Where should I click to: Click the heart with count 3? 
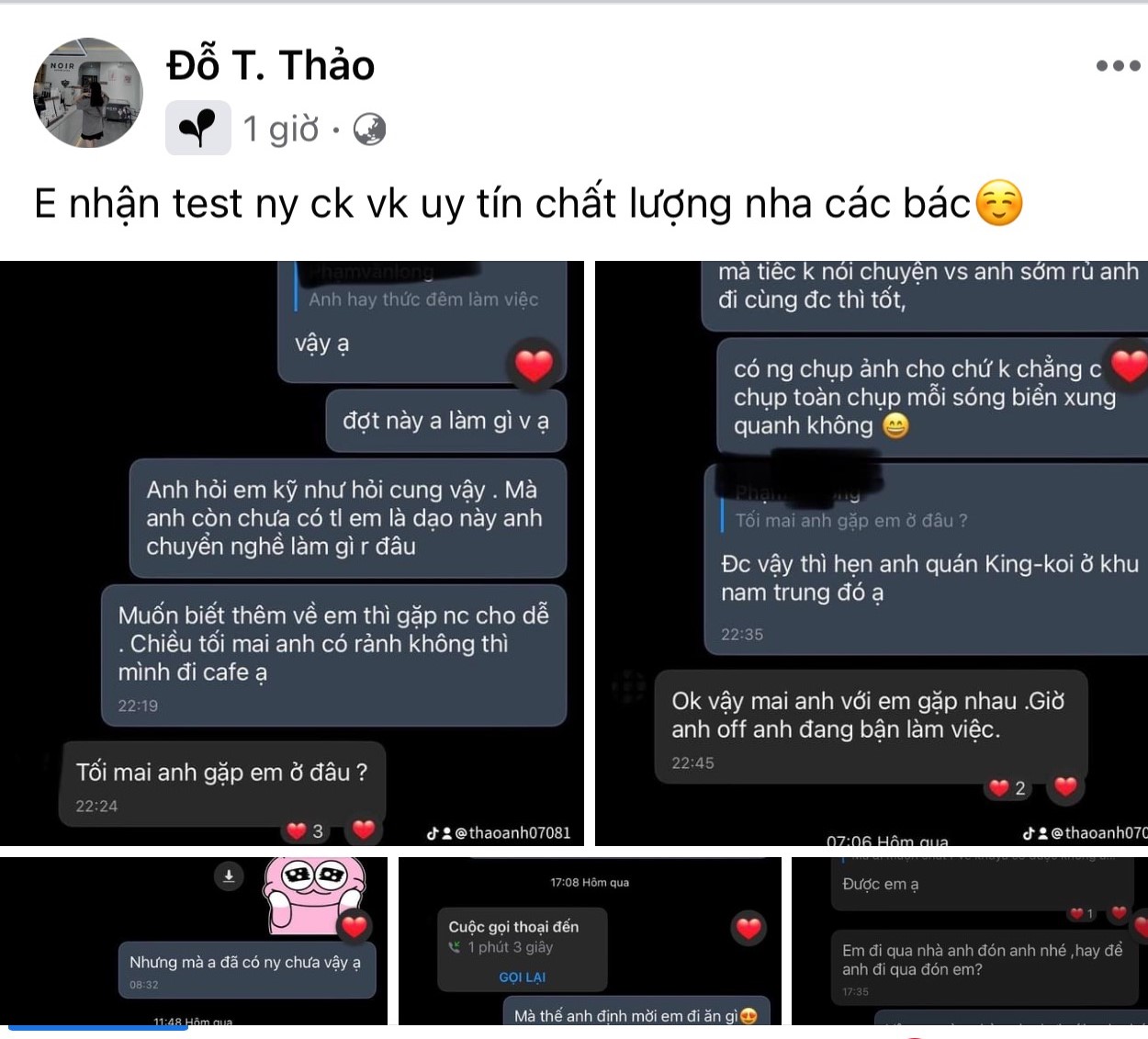click(x=305, y=831)
